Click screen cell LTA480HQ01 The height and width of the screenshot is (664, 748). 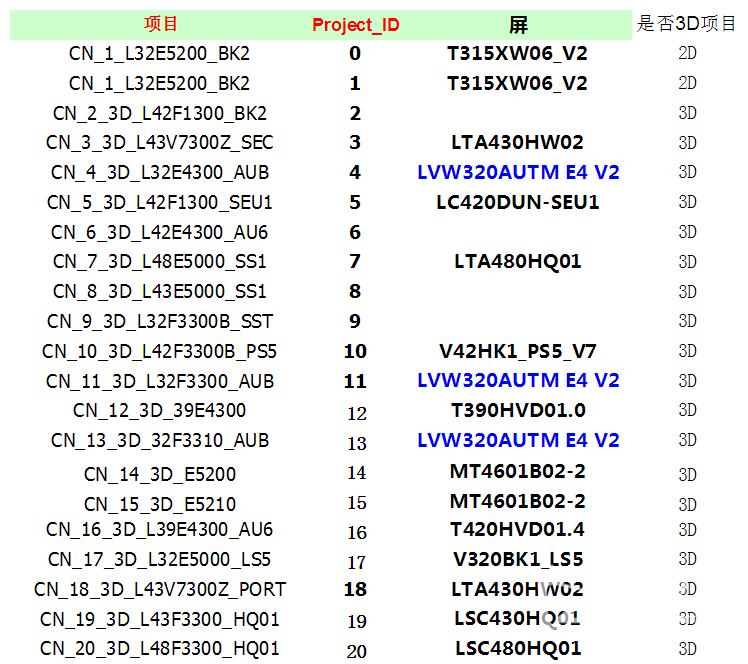(x=518, y=261)
